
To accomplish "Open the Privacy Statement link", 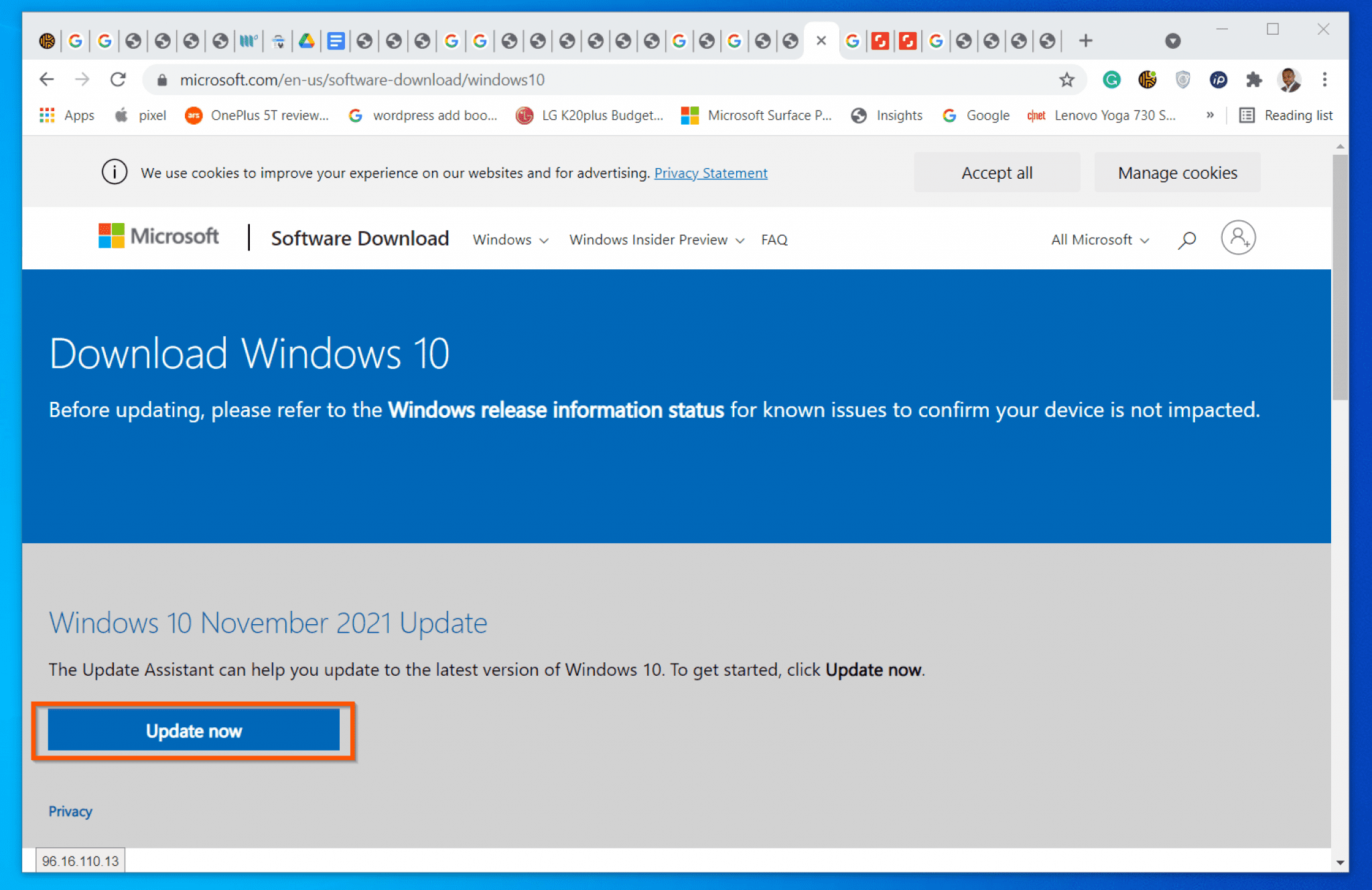I will coord(711,173).
